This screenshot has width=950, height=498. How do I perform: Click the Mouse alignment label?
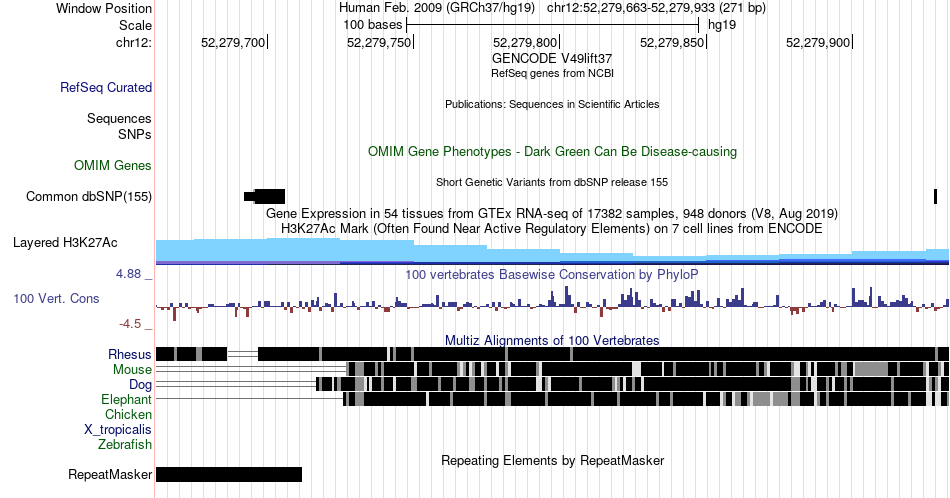132,370
